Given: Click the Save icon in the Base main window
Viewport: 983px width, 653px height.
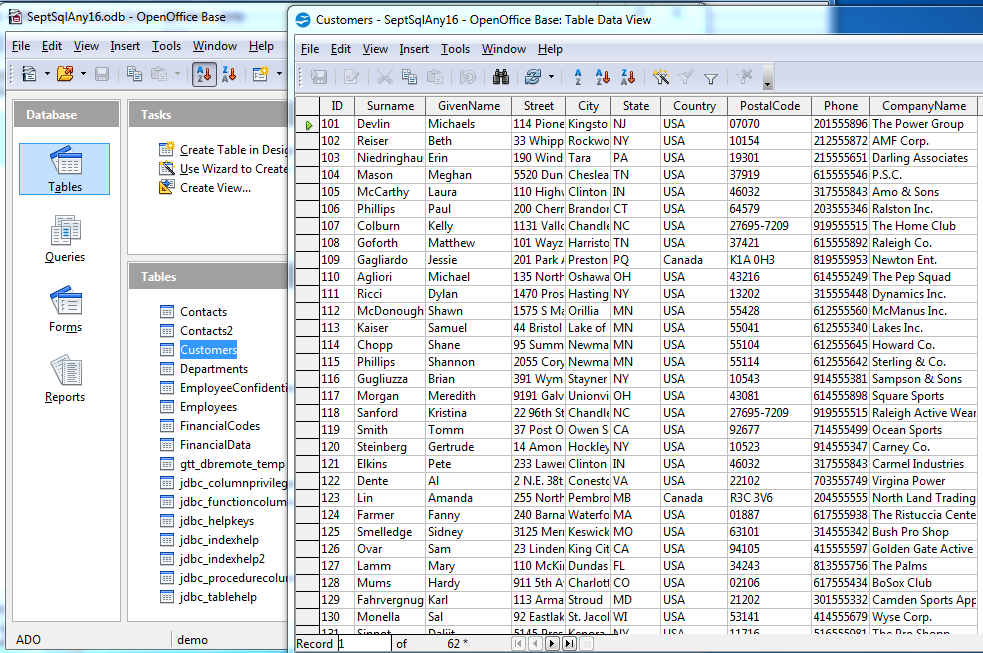Looking at the screenshot, I should coord(102,74).
